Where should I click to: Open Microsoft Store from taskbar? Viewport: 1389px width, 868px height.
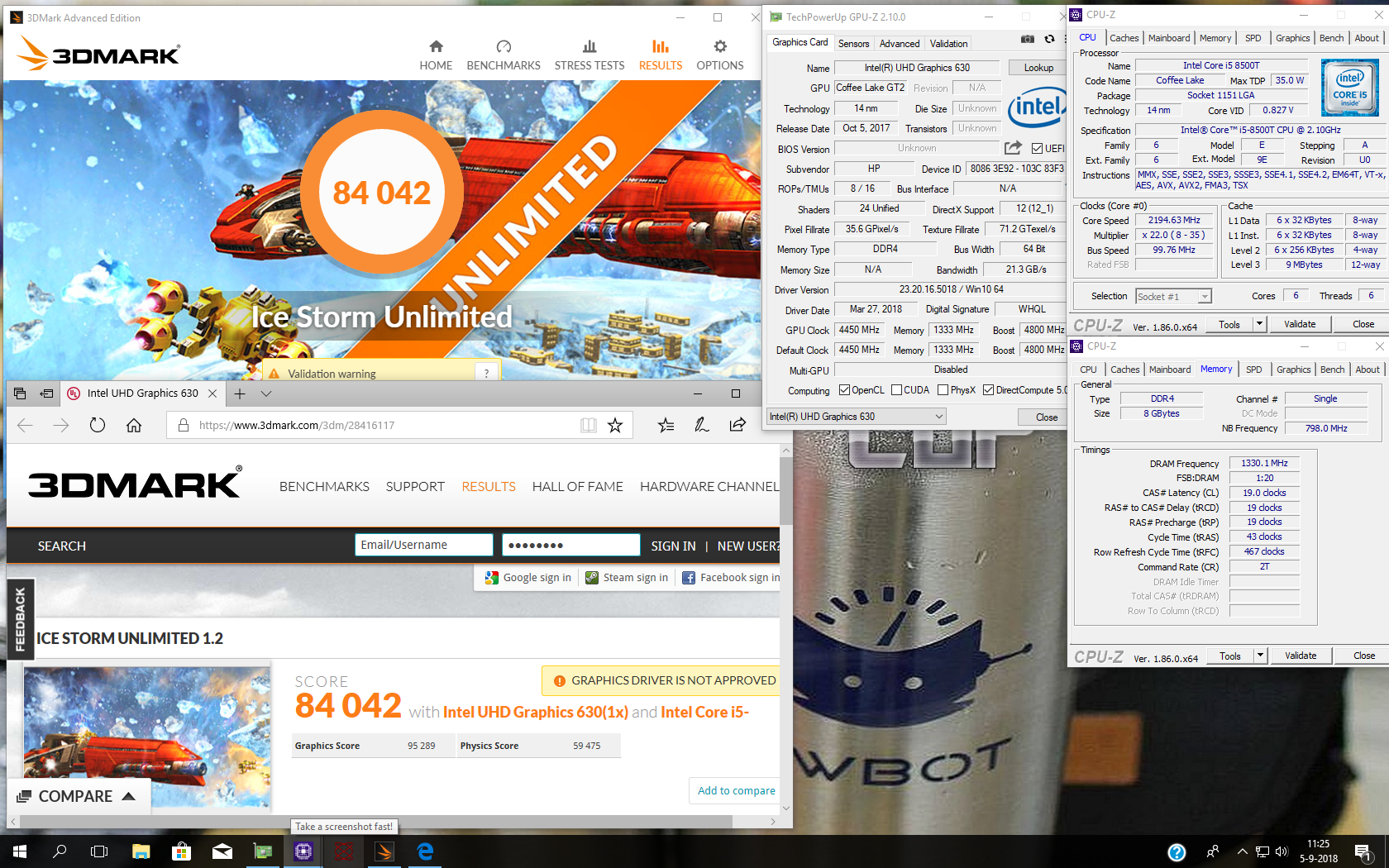coord(181,851)
